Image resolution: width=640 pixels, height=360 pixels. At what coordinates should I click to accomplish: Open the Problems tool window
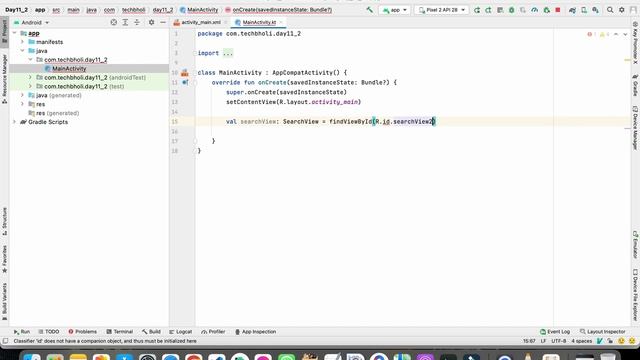tap(82, 332)
